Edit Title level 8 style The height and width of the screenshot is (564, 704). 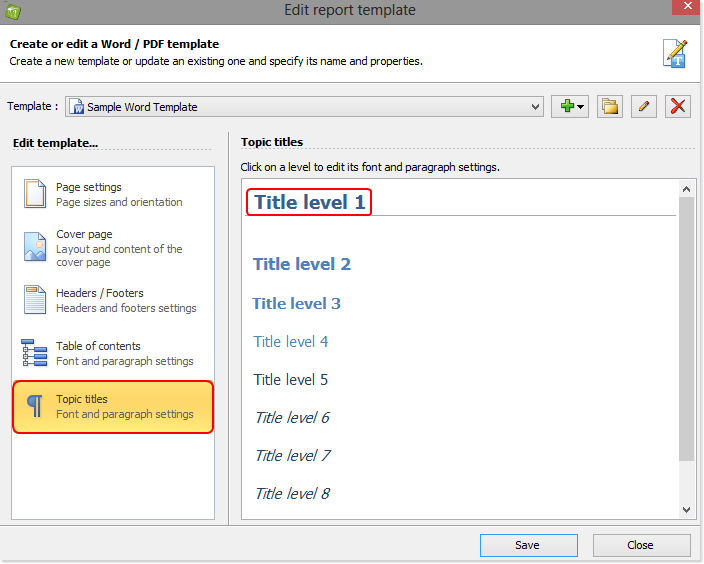coord(292,494)
